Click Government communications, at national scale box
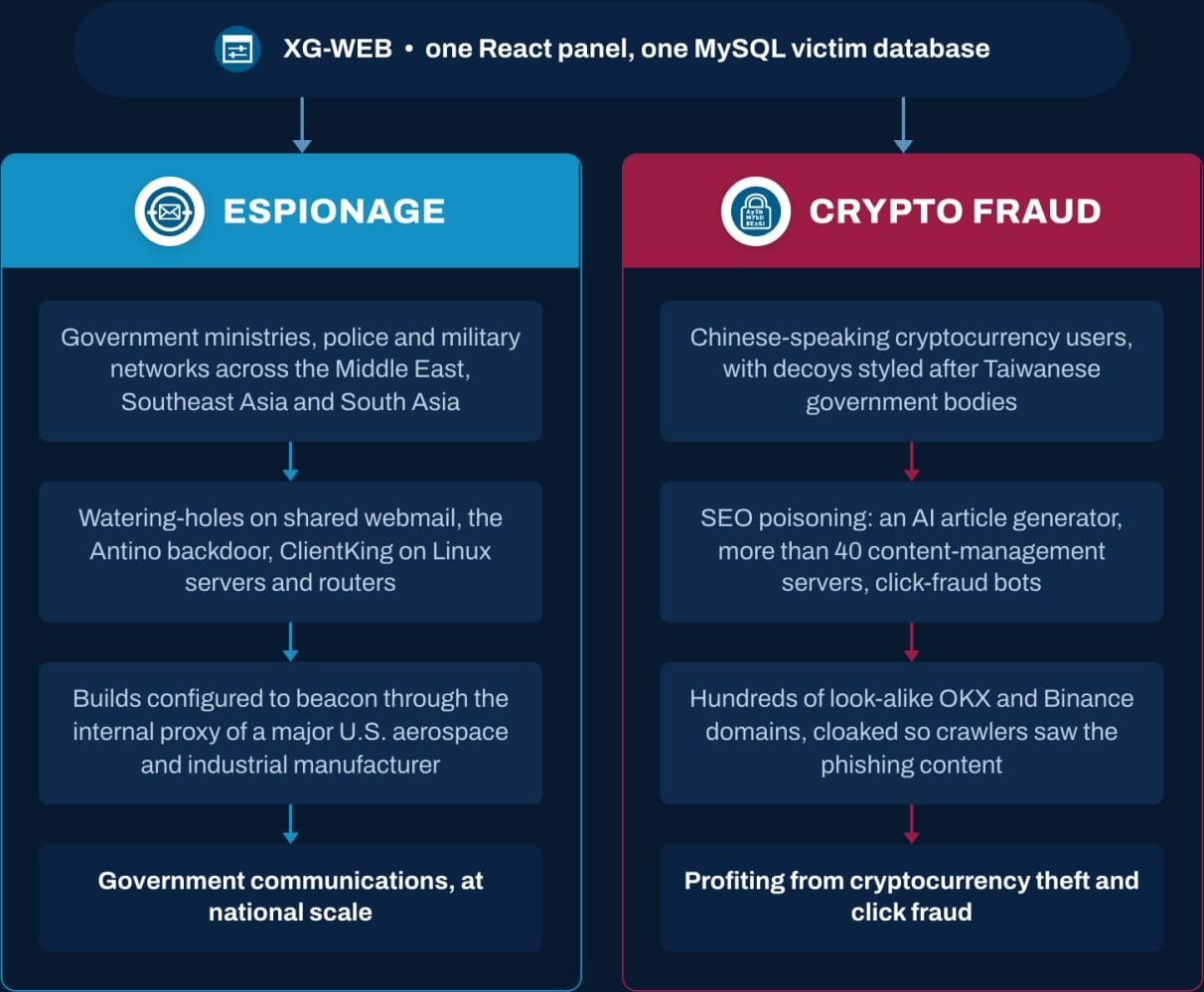The height and width of the screenshot is (992, 1204). [x=290, y=898]
